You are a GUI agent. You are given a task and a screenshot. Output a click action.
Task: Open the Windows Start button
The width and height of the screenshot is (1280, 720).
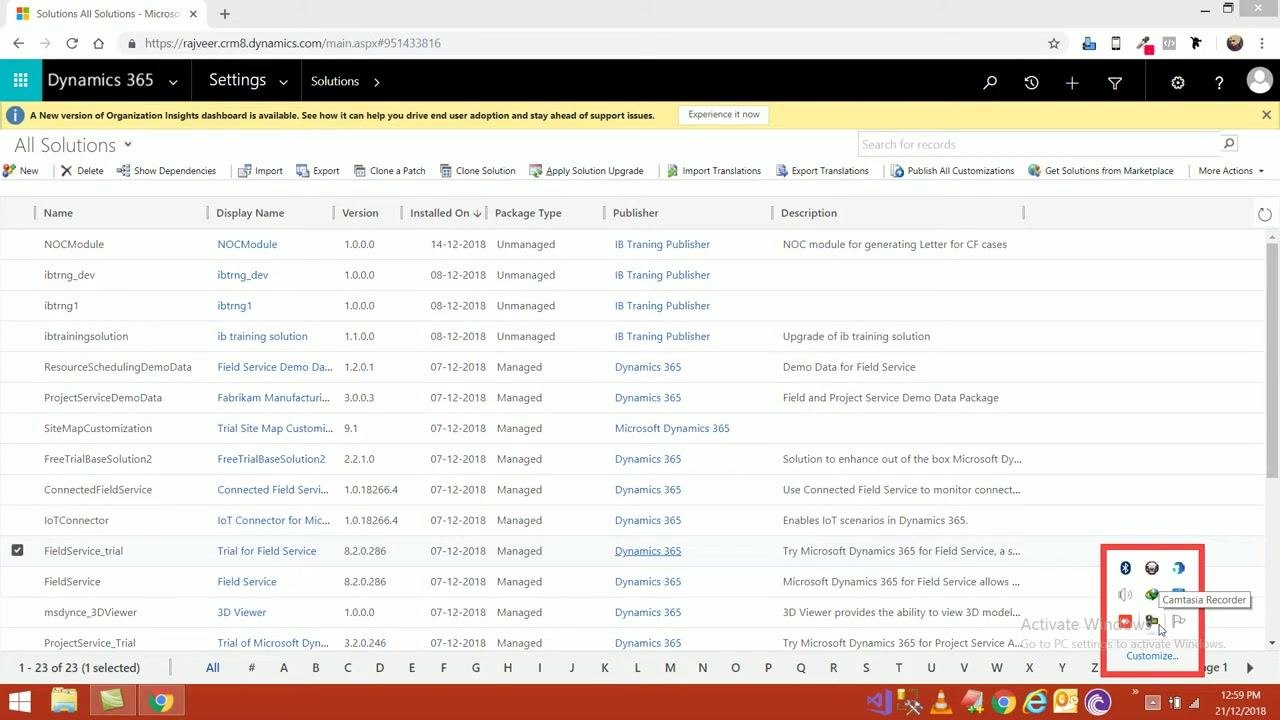coord(19,702)
